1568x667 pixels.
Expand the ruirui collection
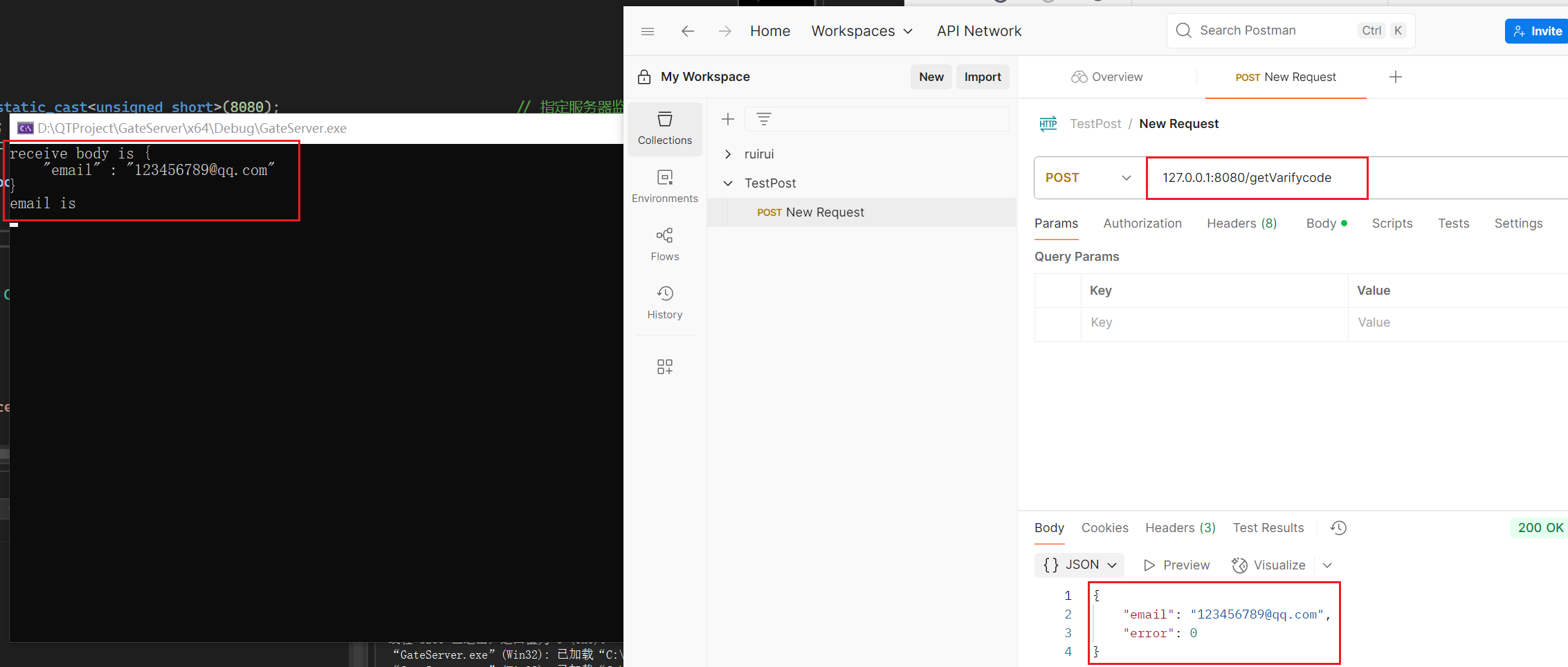(x=728, y=154)
